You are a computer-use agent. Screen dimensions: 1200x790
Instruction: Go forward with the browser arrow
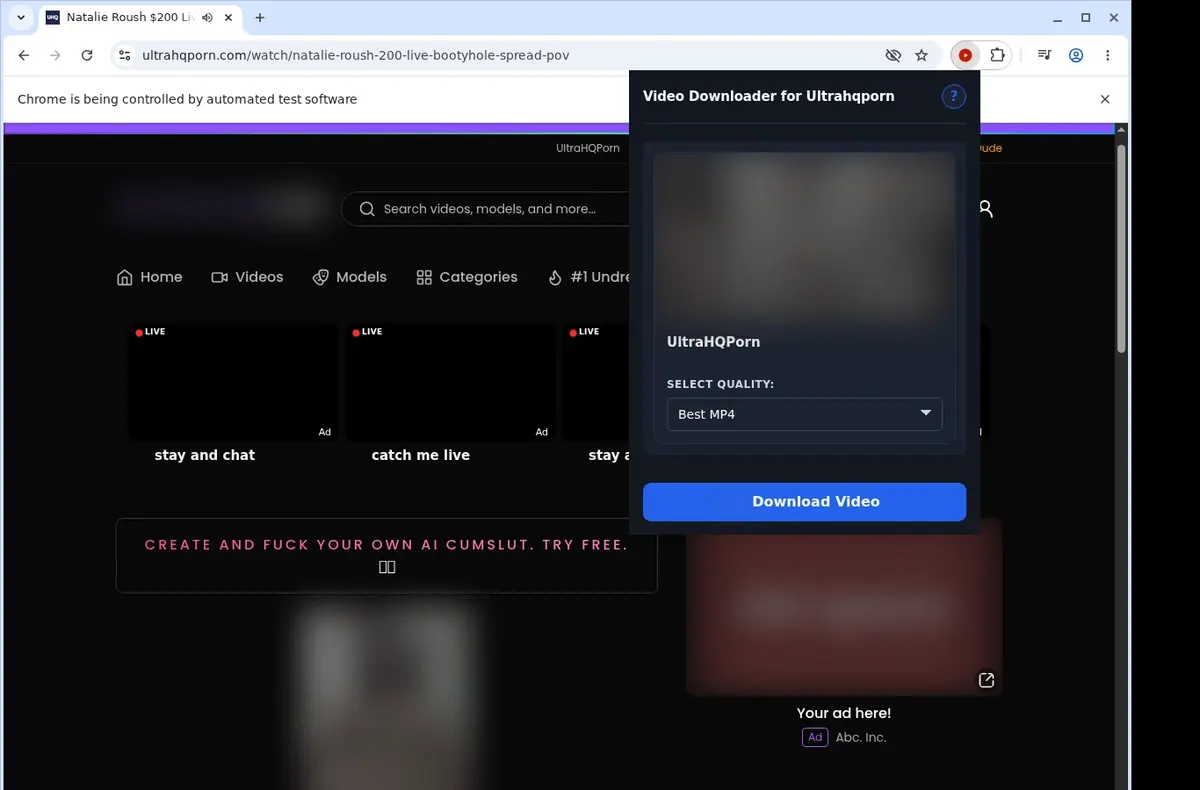(x=55, y=56)
